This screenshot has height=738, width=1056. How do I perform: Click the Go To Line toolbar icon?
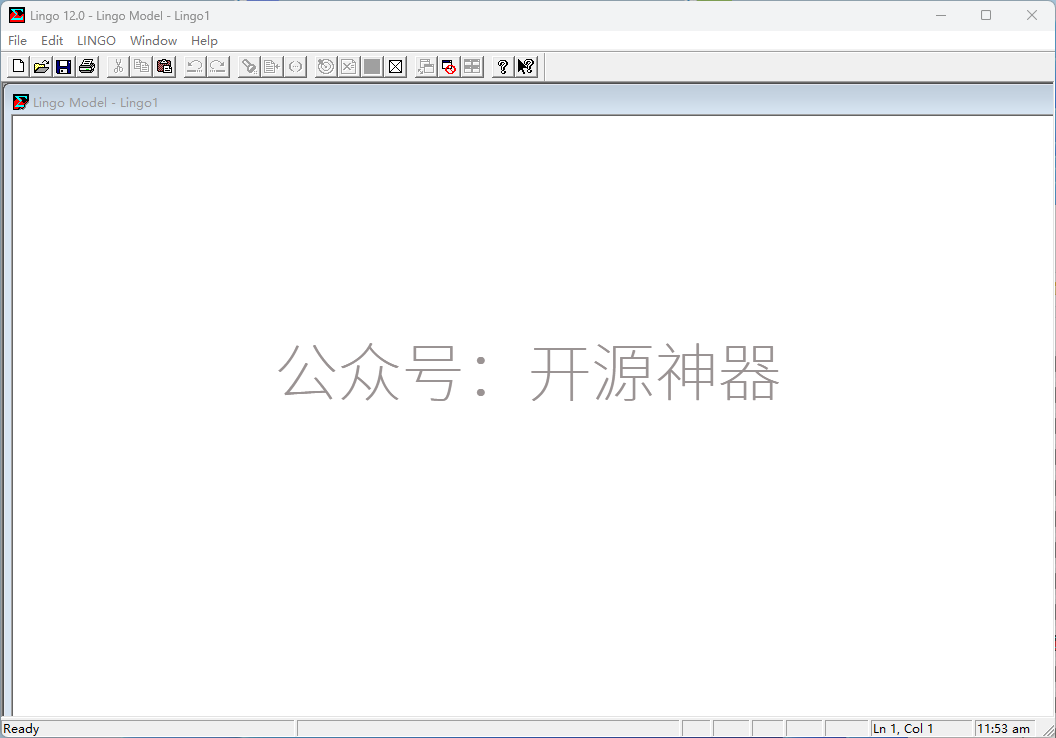click(272, 67)
